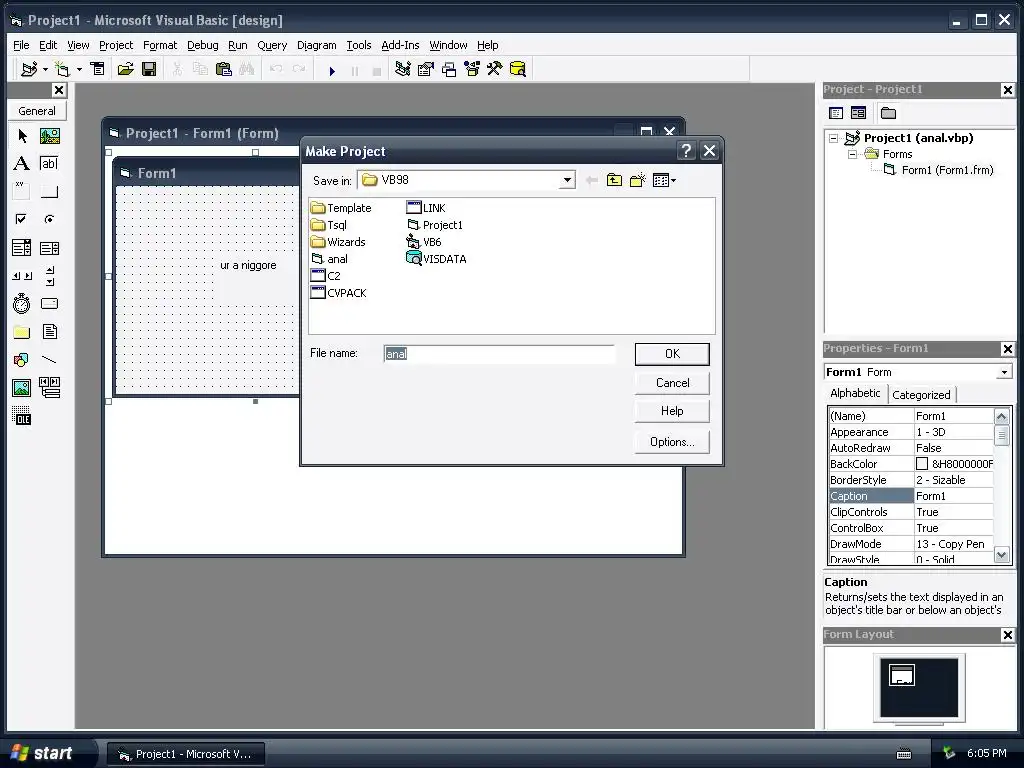Click View Code icon in Project panel

(836, 113)
